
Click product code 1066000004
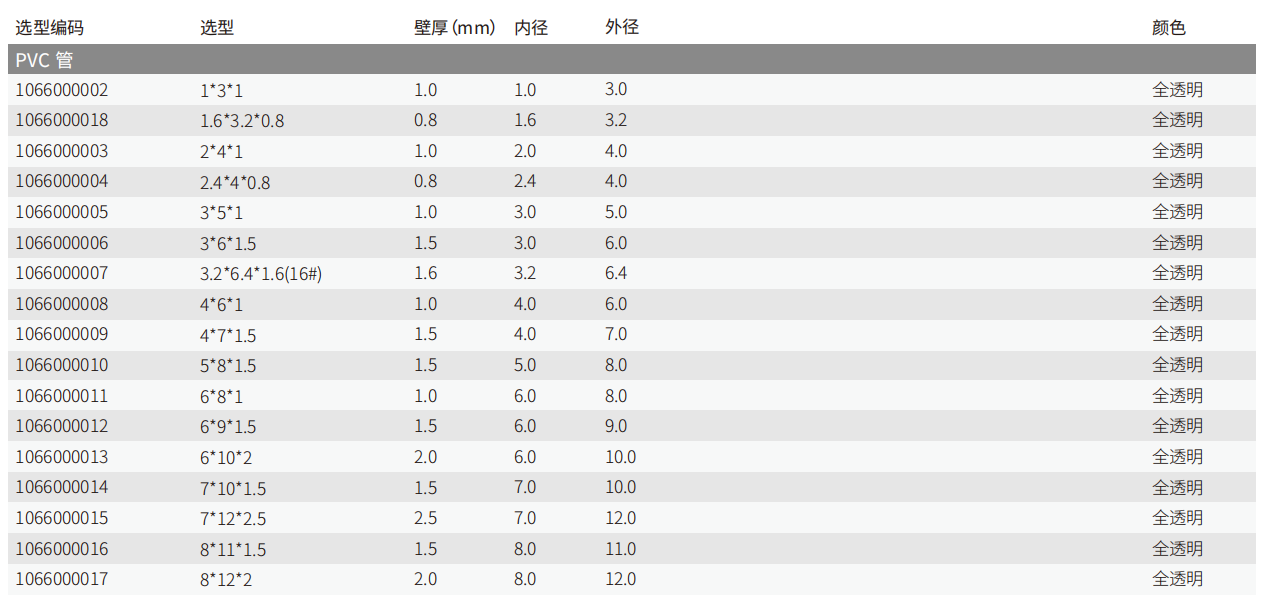pyautogui.click(x=61, y=181)
